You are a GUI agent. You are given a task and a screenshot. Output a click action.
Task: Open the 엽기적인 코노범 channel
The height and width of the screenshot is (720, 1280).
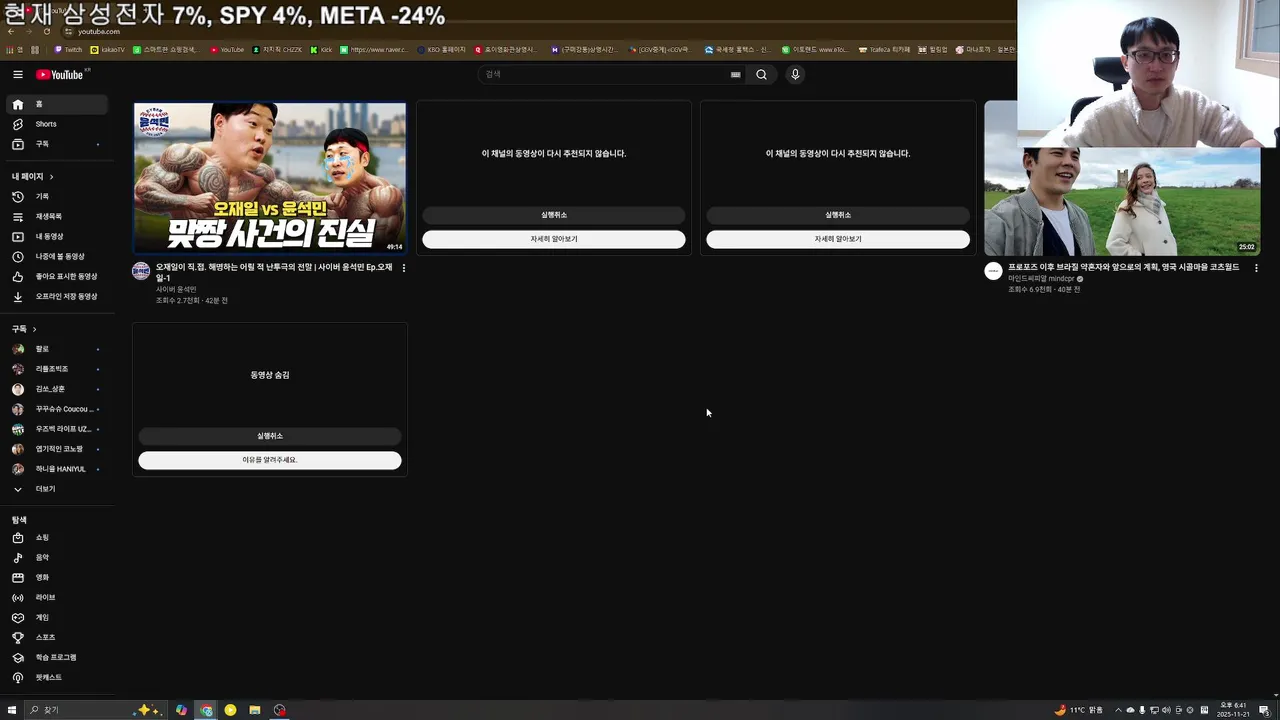(x=58, y=449)
